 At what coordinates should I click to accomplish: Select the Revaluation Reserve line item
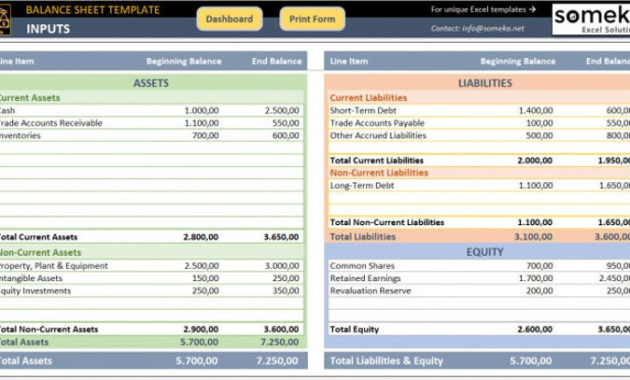coord(370,291)
